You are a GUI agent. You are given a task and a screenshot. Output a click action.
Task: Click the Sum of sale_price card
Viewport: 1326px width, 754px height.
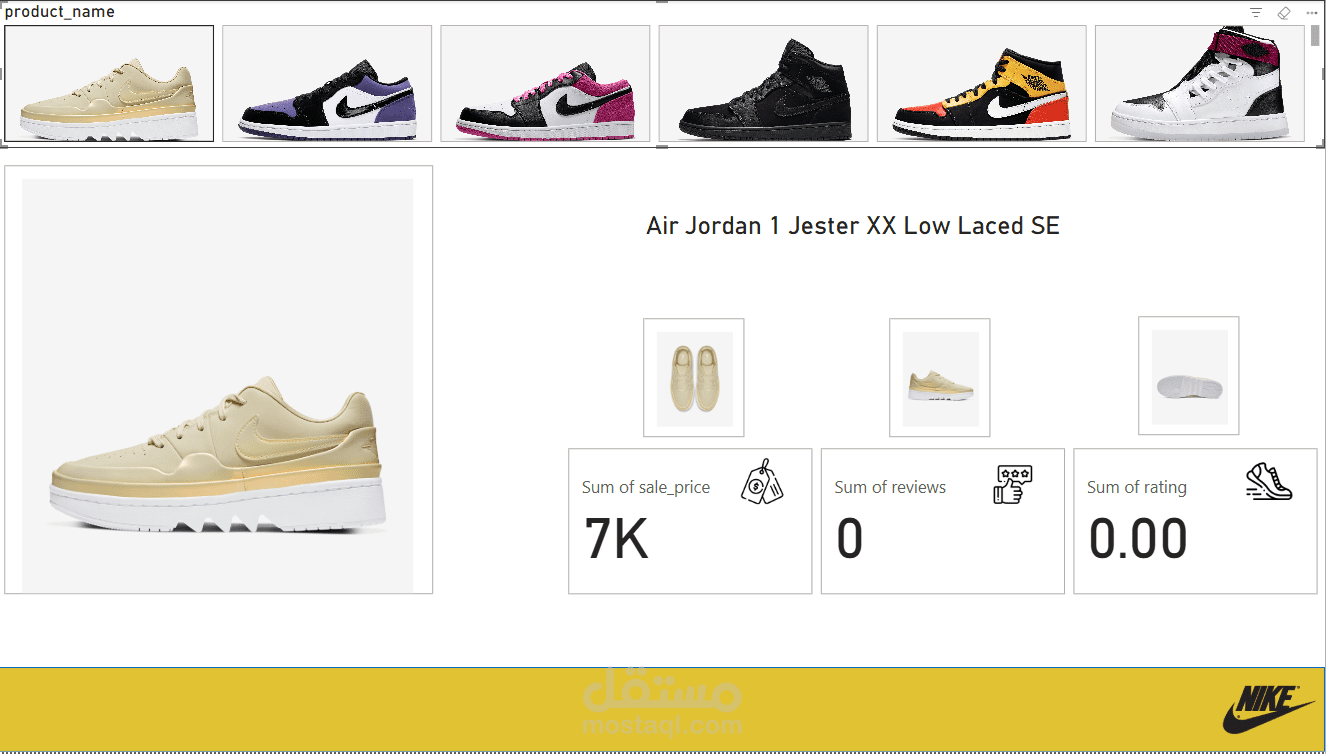click(690, 521)
